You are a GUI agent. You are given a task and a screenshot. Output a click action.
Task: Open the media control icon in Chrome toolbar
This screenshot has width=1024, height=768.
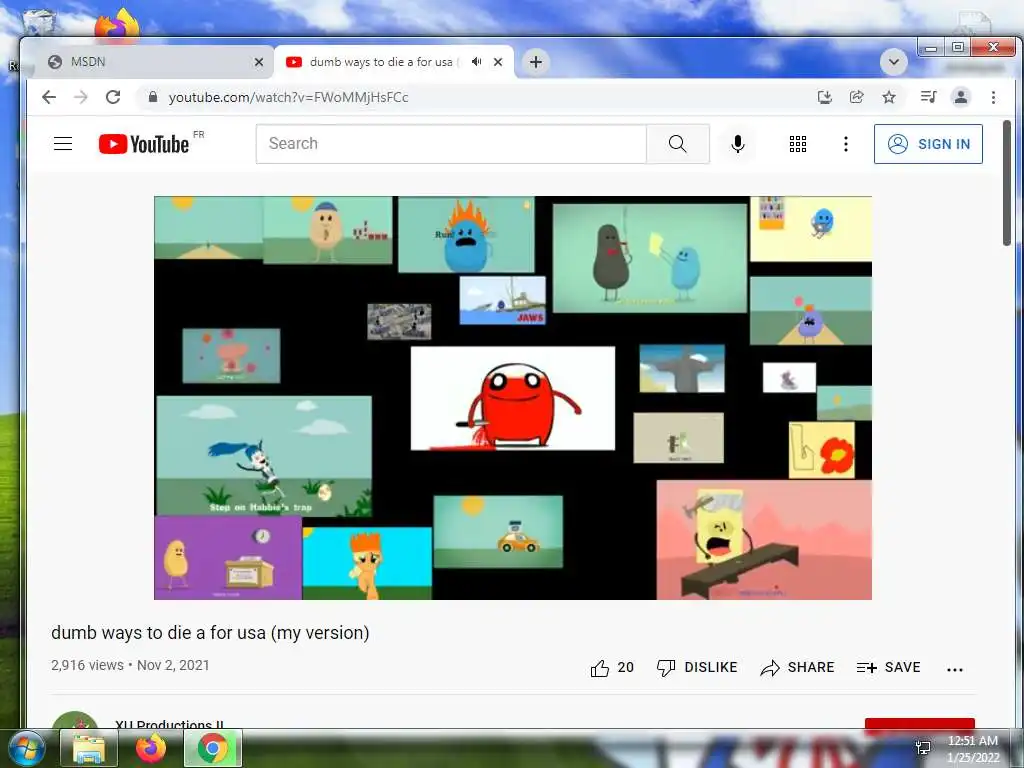pyautogui.click(x=928, y=97)
